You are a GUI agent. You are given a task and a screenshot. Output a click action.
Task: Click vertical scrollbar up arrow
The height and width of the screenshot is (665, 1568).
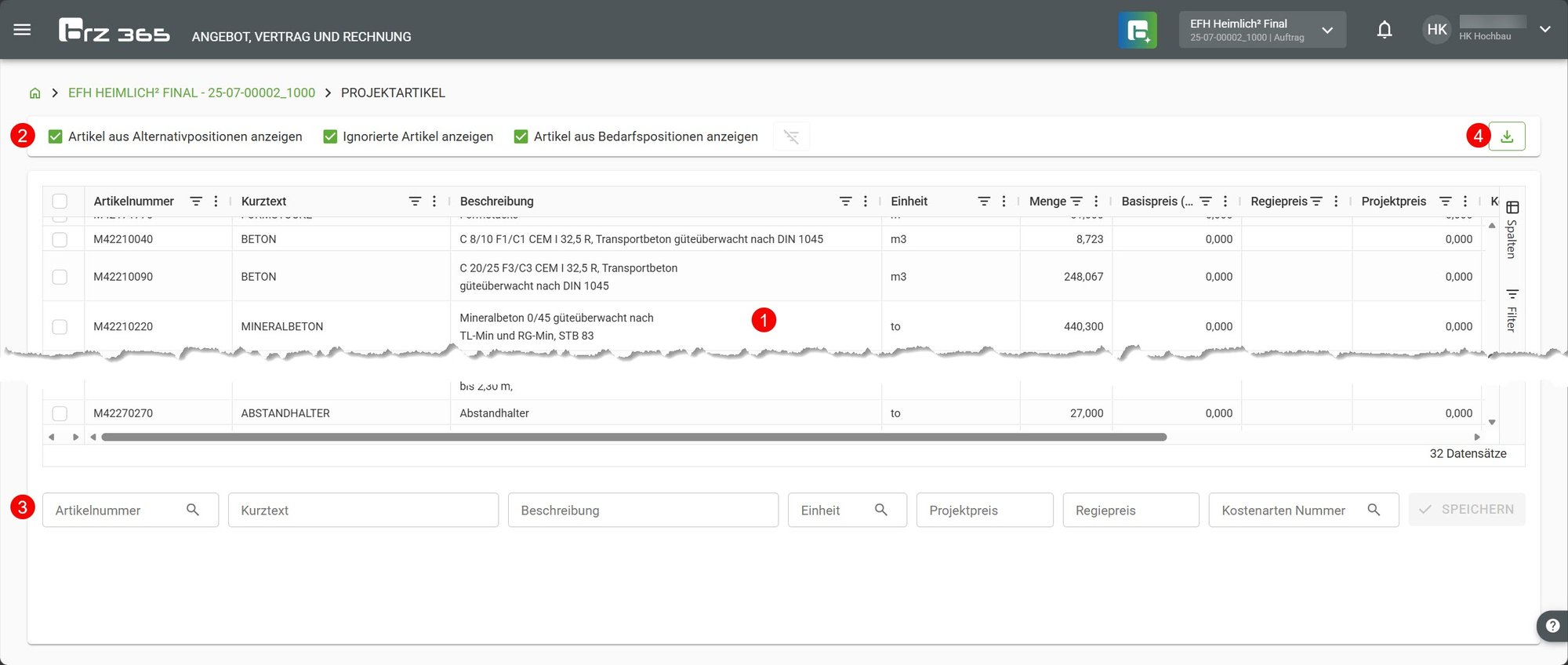click(x=1492, y=226)
